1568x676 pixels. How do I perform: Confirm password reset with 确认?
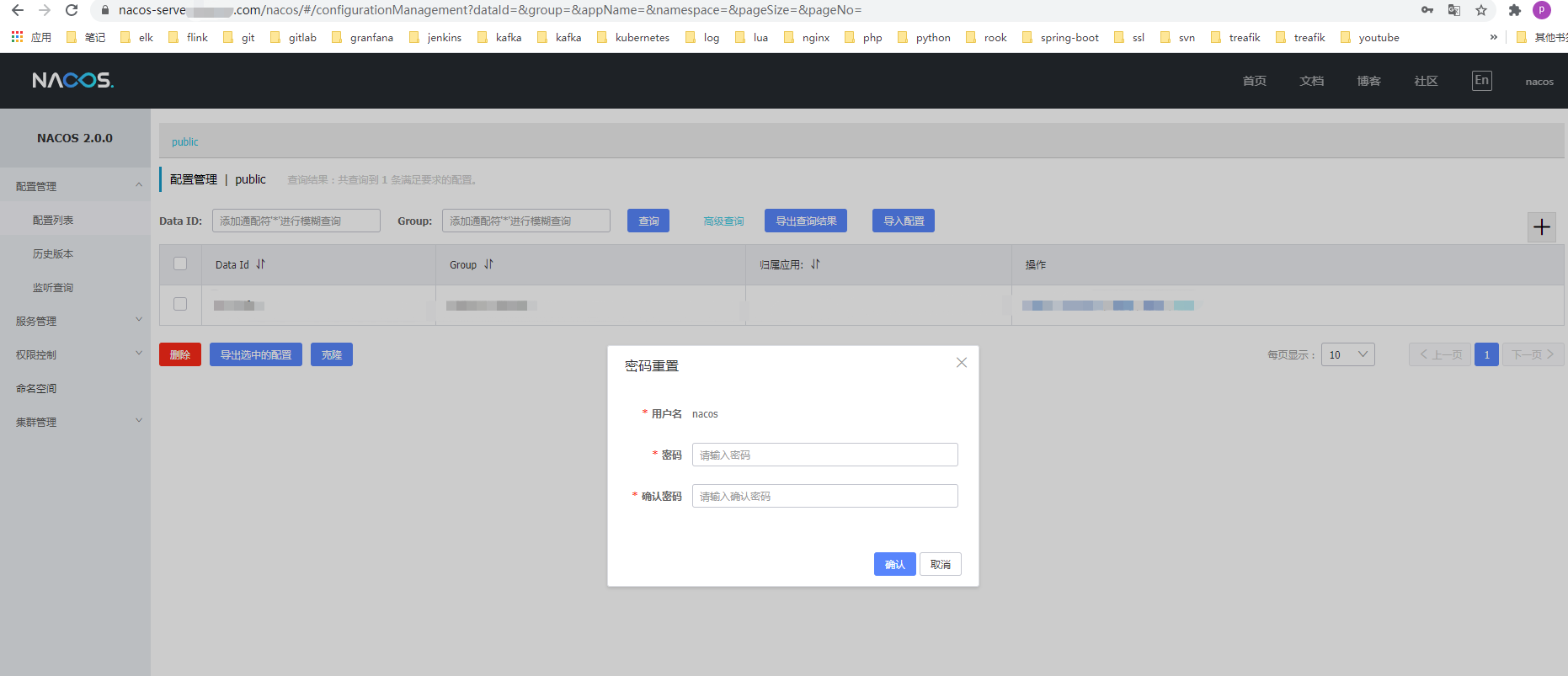coord(895,564)
